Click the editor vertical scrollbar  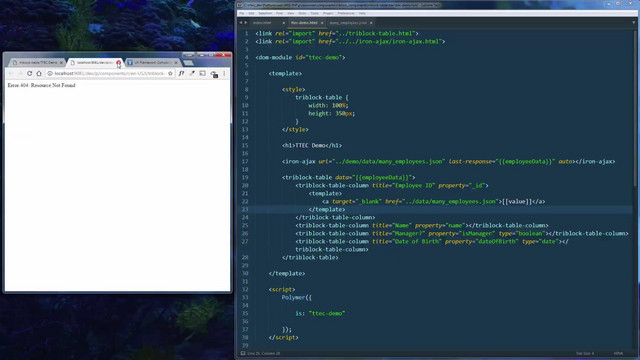pyautogui.click(x=636, y=108)
